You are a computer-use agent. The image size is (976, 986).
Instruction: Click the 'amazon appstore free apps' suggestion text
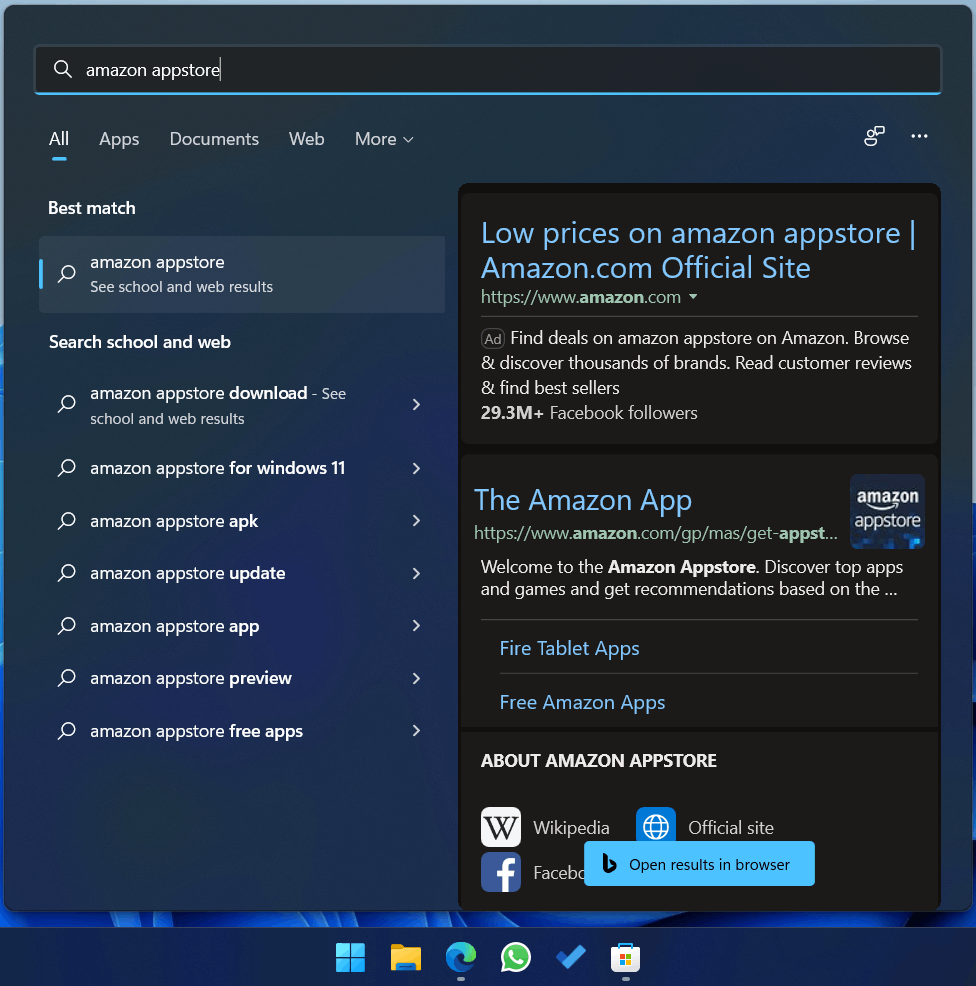coord(196,731)
